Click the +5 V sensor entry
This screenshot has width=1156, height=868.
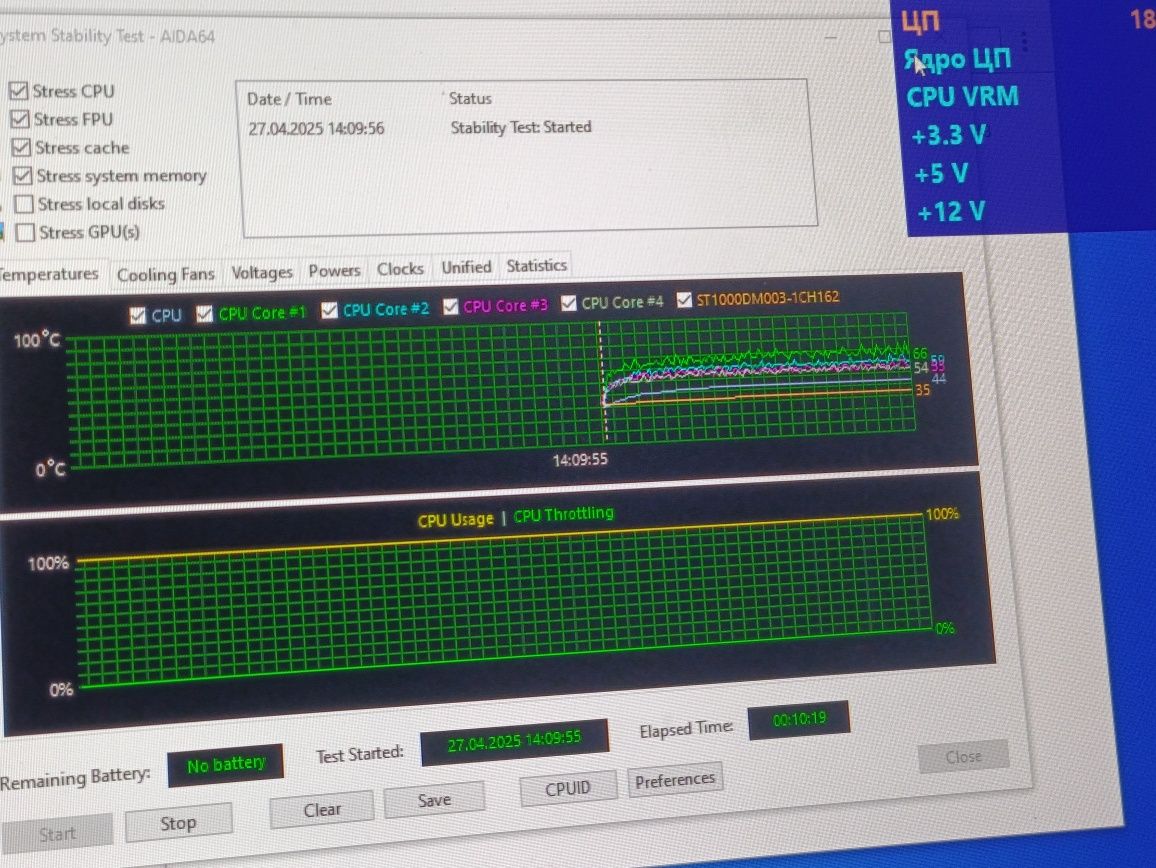[941, 174]
